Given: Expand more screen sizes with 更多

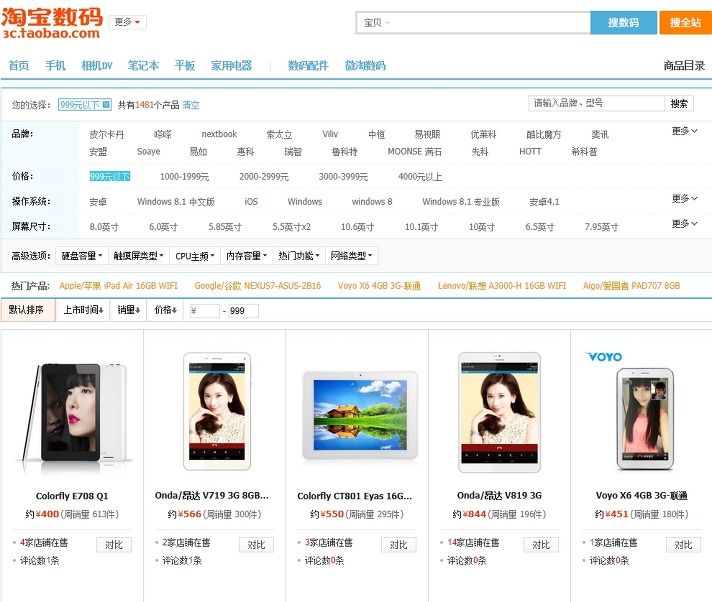Looking at the screenshot, I should (x=684, y=223).
